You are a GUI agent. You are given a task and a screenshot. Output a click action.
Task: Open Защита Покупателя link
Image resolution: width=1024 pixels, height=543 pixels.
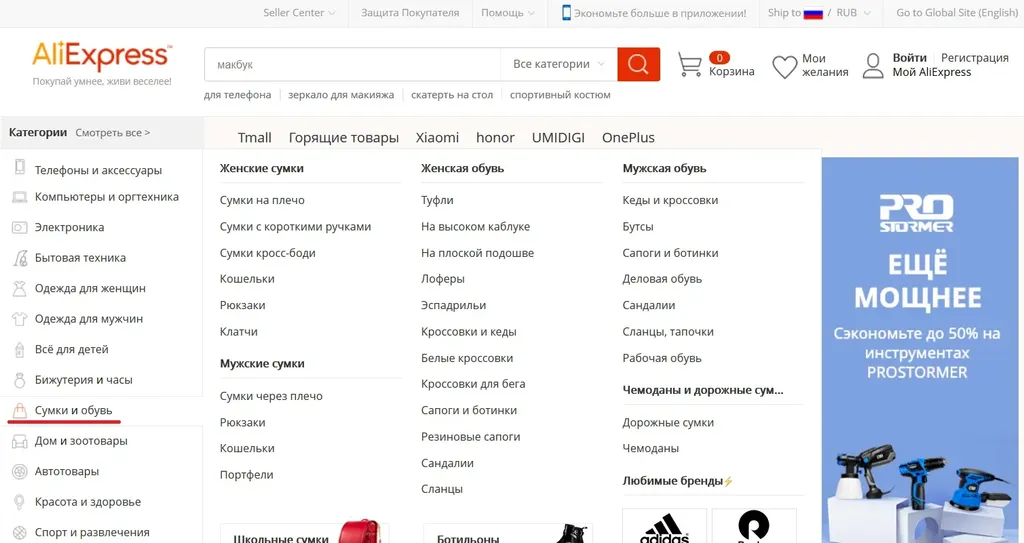(410, 12)
